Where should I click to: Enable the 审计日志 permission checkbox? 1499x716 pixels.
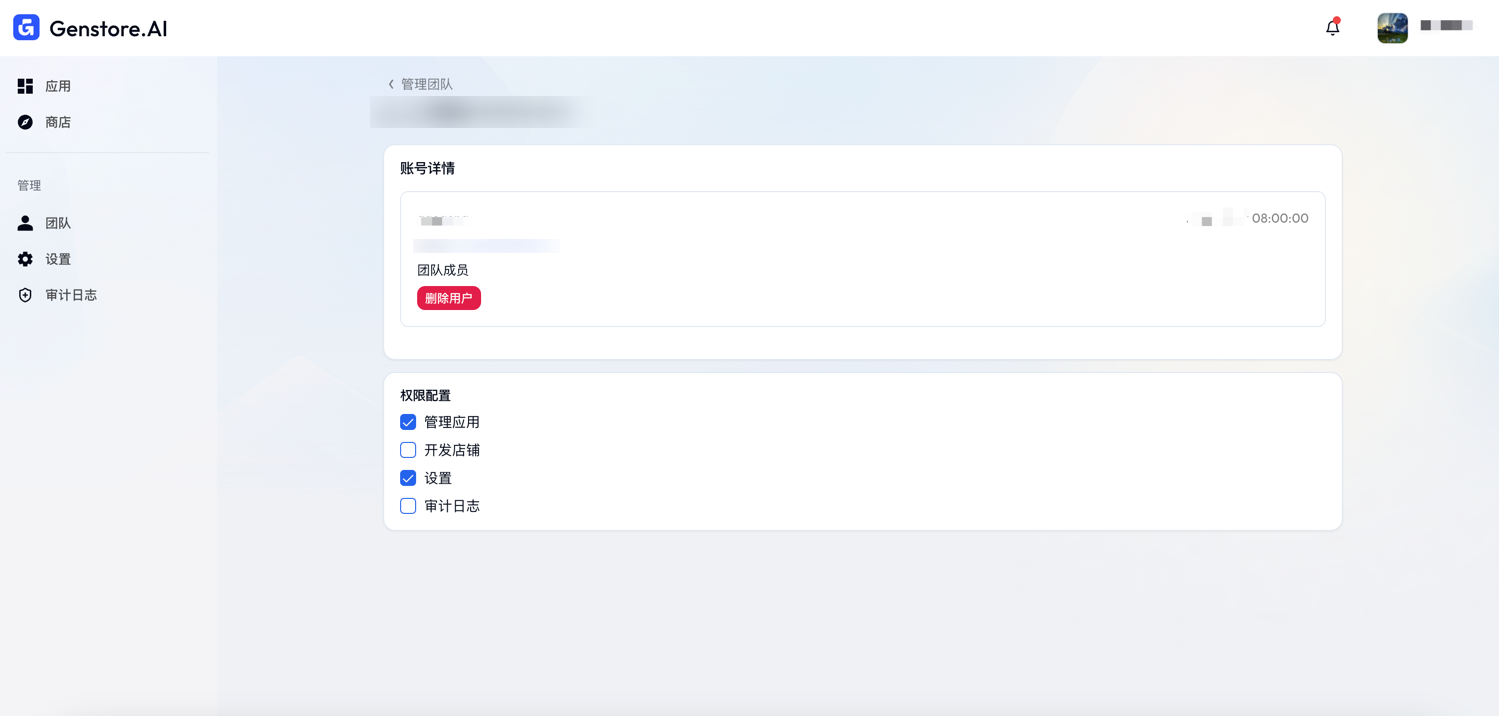pyautogui.click(x=408, y=506)
